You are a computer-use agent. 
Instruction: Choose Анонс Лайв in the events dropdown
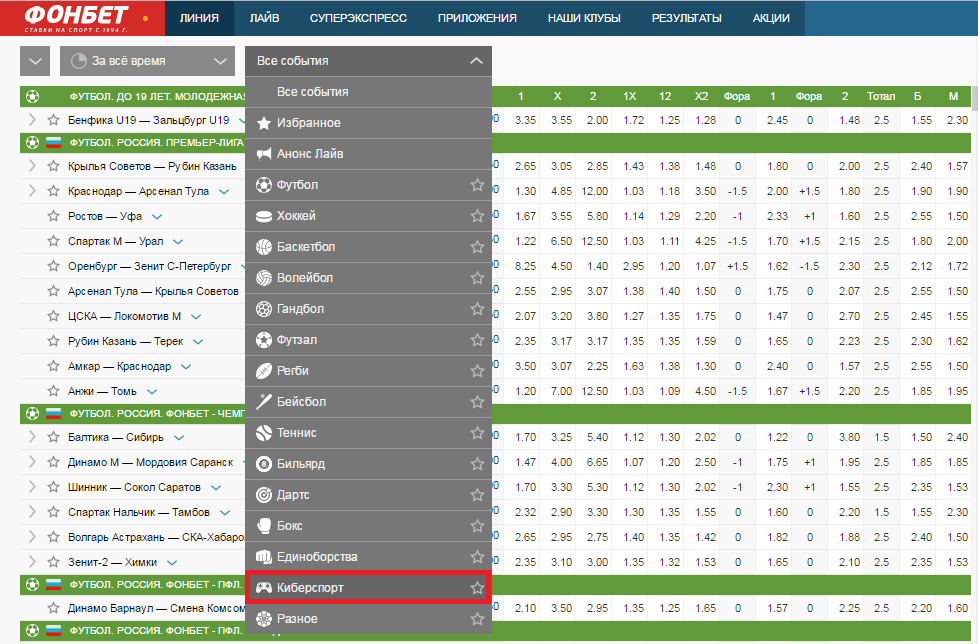(x=368, y=153)
